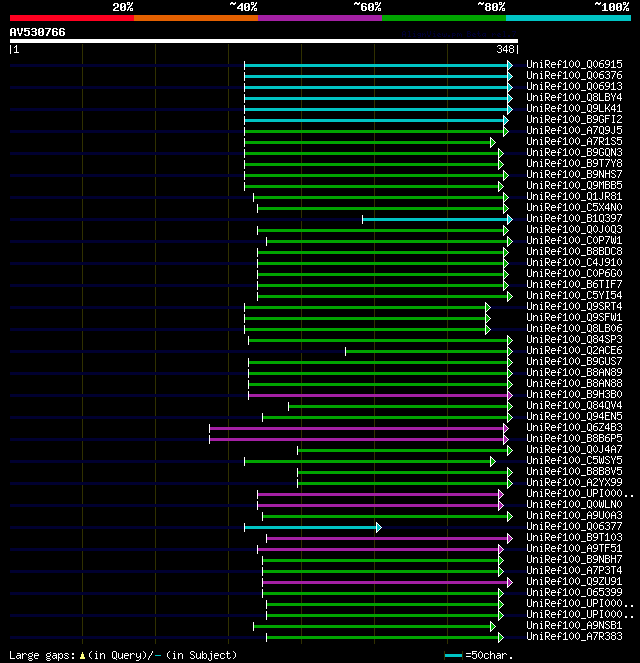Select the UniRef100_C5WSY5 label
This screenshot has height=663, width=640.
click(574, 460)
